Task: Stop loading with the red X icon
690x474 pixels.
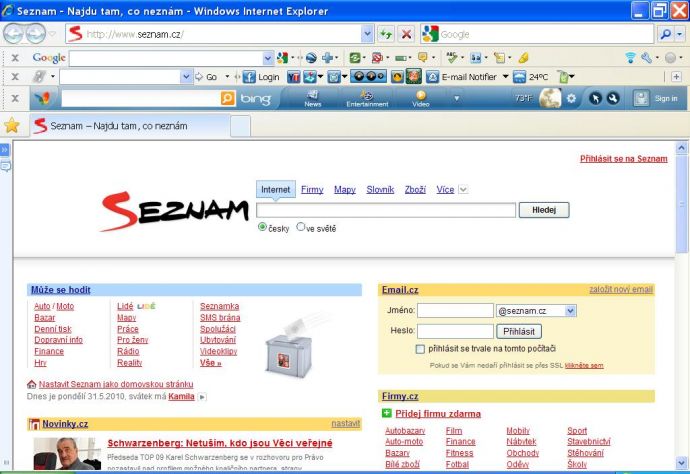Action: [x=407, y=34]
